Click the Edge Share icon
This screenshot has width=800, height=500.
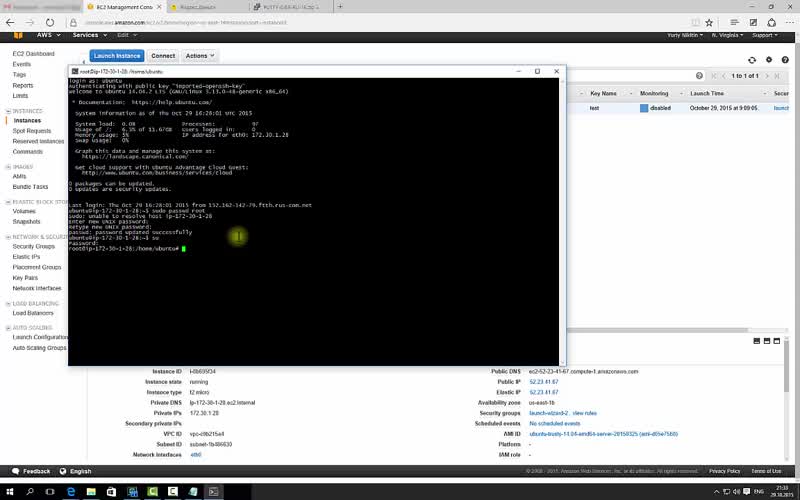pyautogui.click(x=771, y=22)
